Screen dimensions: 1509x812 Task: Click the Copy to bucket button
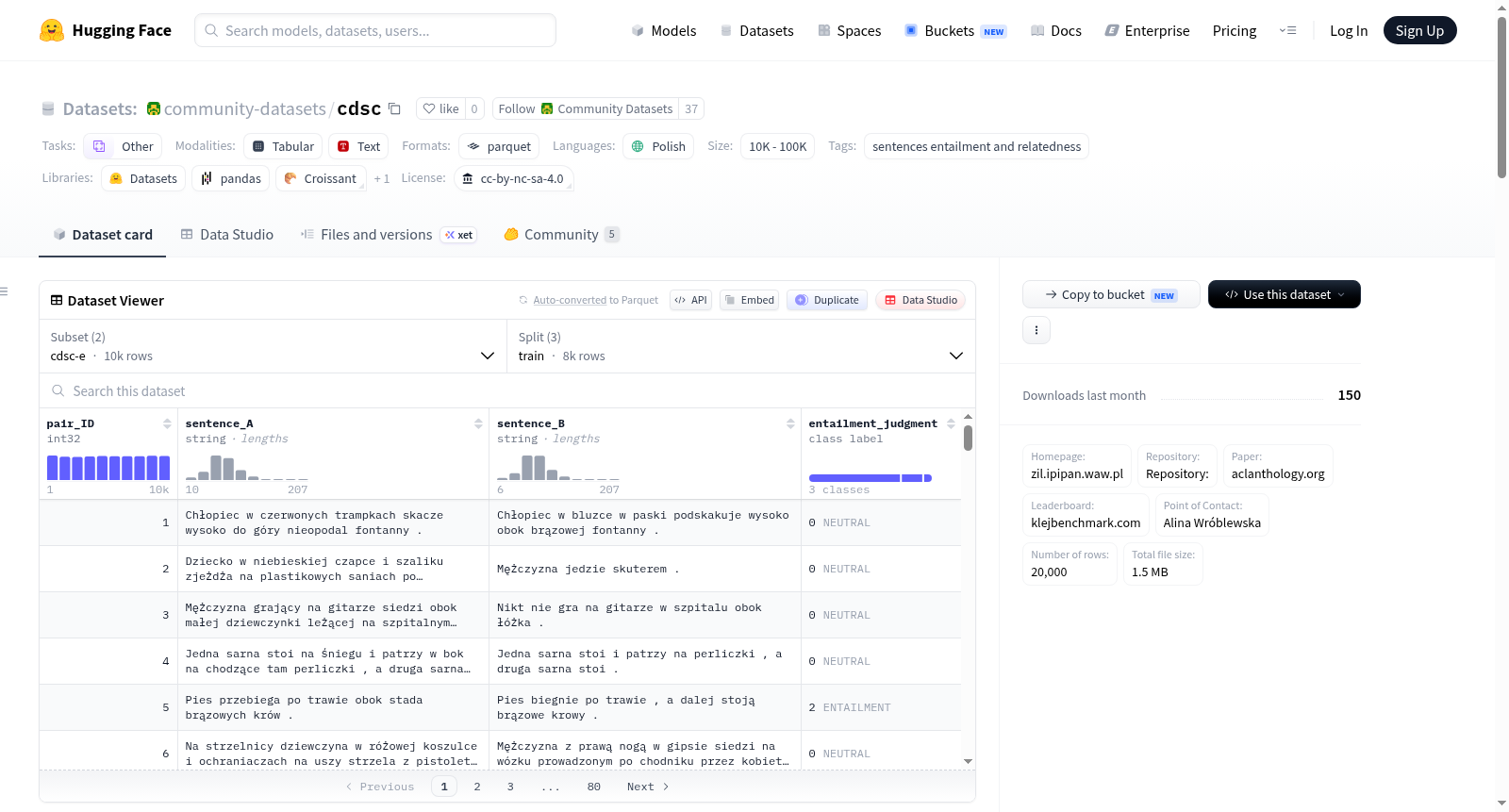(1111, 294)
